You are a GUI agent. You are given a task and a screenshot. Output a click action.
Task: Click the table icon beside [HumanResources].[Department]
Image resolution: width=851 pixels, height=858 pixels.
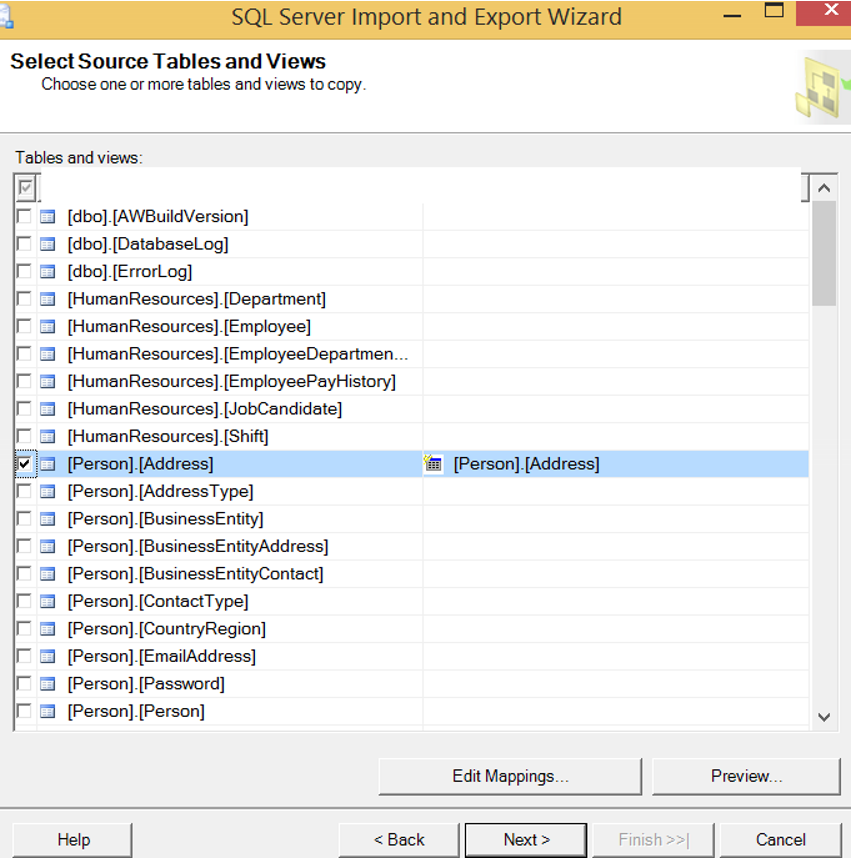point(48,299)
